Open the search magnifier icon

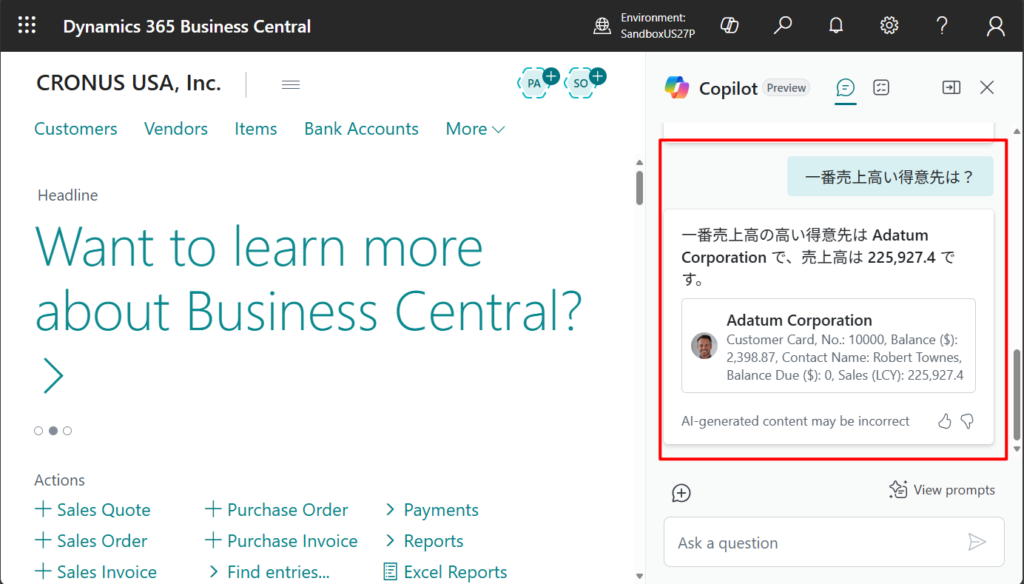[783, 26]
